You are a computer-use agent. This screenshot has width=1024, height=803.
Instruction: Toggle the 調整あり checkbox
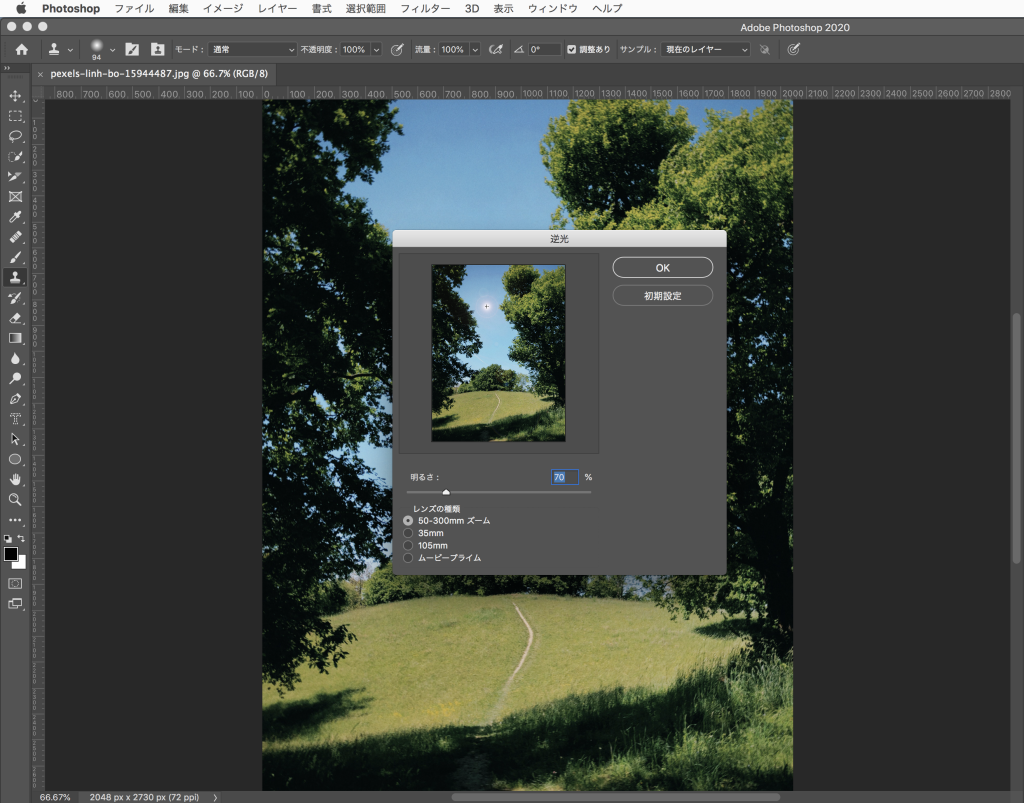coord(571,49)
